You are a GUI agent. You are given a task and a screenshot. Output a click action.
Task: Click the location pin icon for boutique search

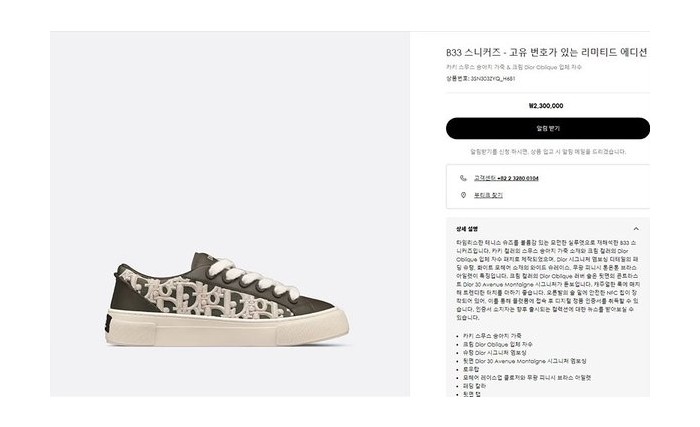tap(463, 195)
